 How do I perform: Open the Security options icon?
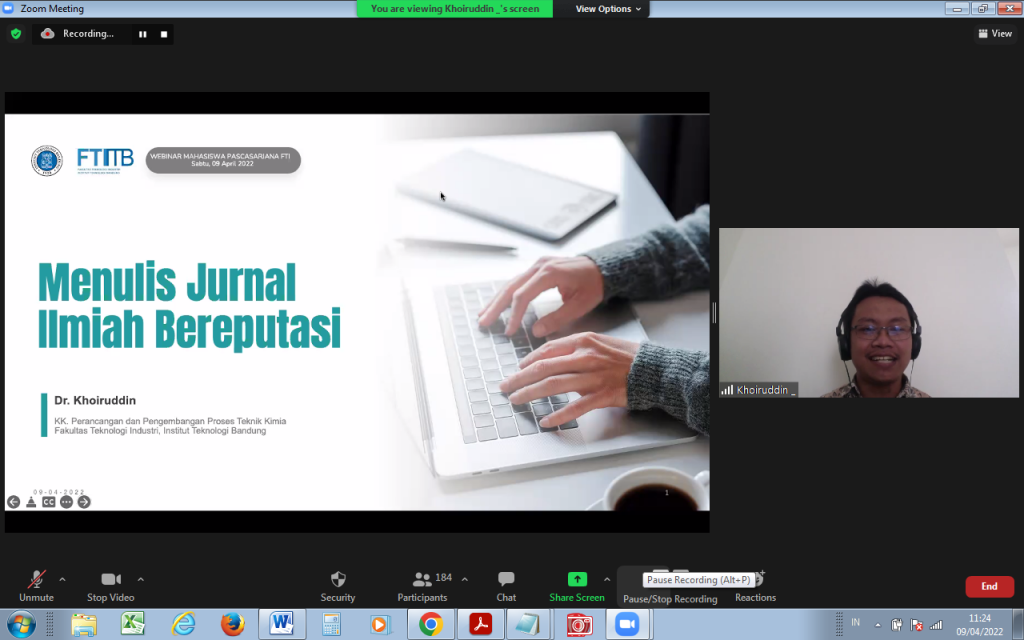tap(338, 580)
